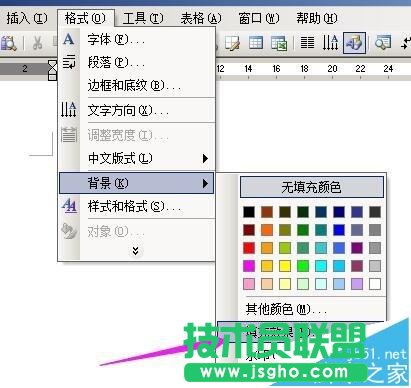
Task: Open the 表格(A) menu
Action: click(x=201, y=18)
